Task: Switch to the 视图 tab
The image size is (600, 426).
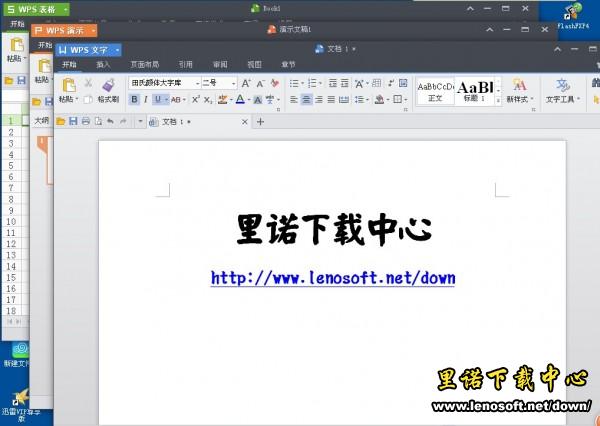Action: point(254,65)
